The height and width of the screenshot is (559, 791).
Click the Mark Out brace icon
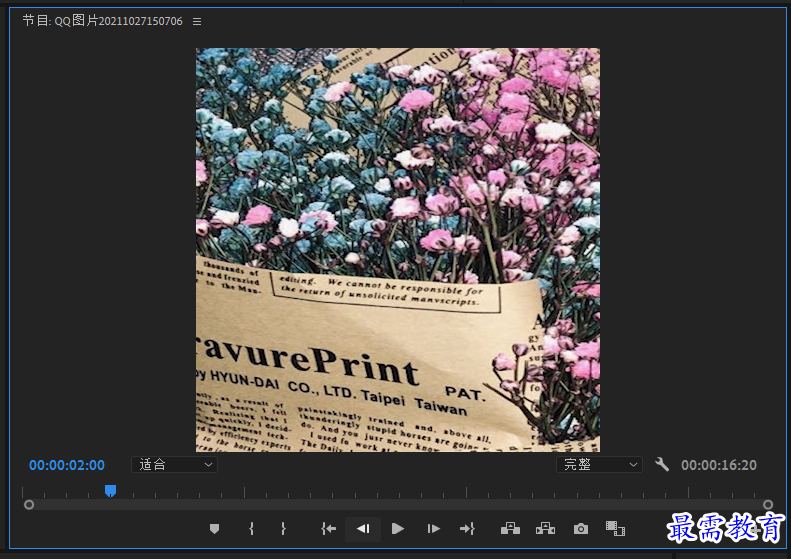283,529
